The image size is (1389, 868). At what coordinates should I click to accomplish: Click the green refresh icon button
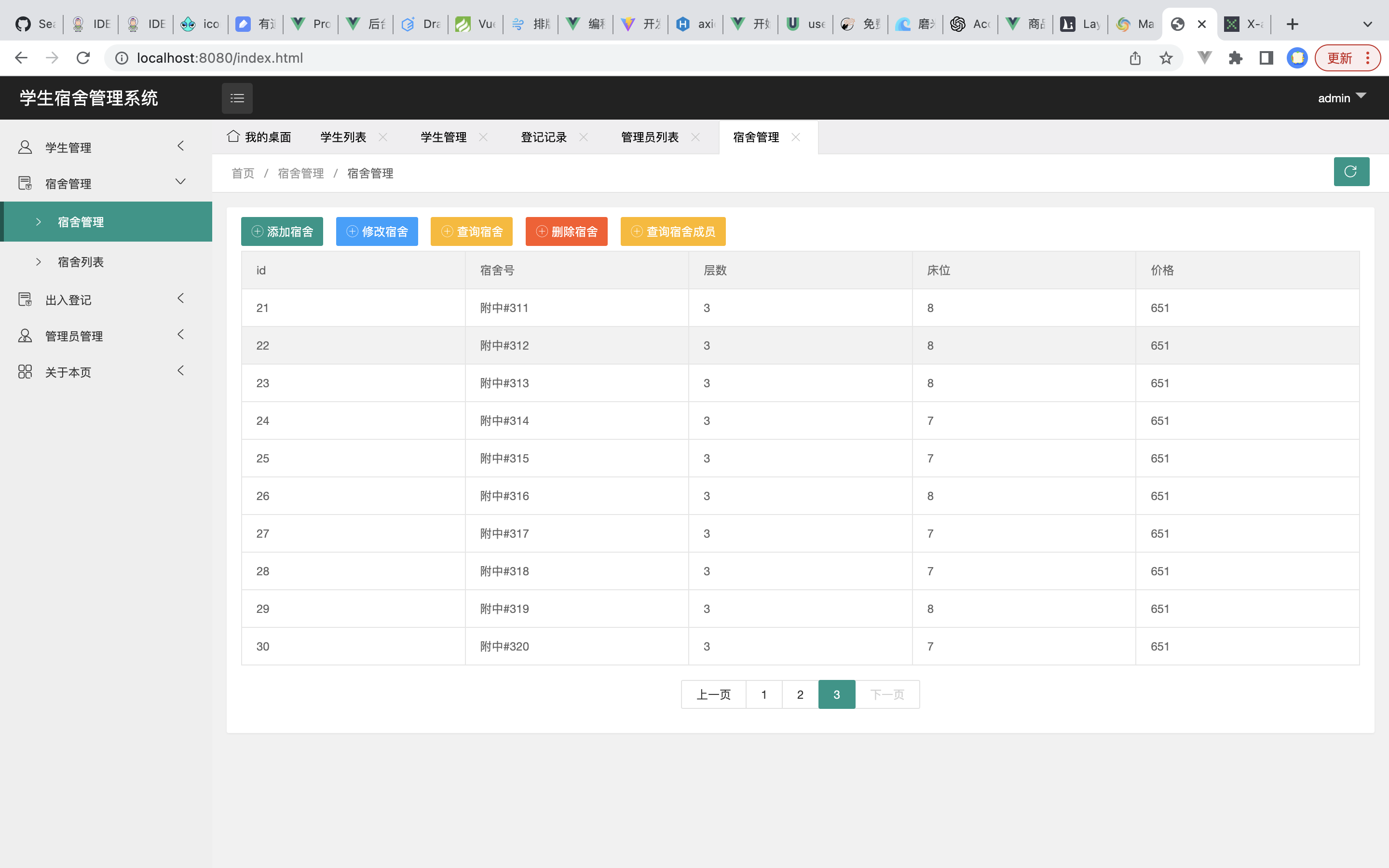[1350, 172]
